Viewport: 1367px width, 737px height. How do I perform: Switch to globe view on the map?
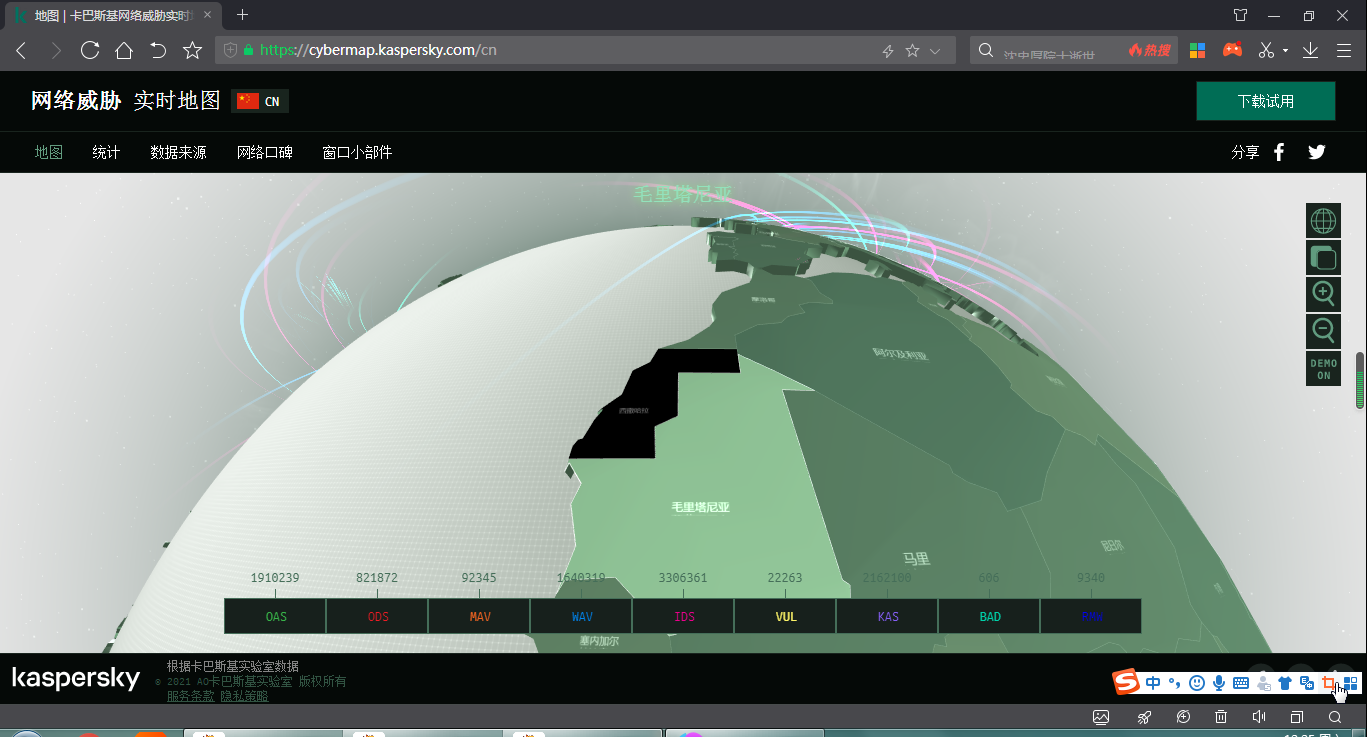(1323, 221)
